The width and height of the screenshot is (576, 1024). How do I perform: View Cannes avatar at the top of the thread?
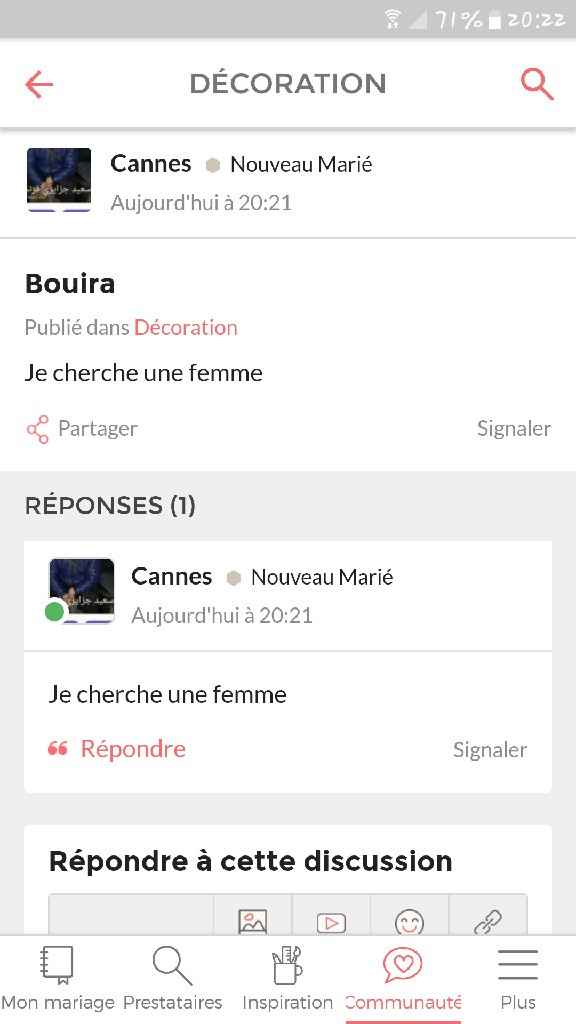[x=58, y=180]
